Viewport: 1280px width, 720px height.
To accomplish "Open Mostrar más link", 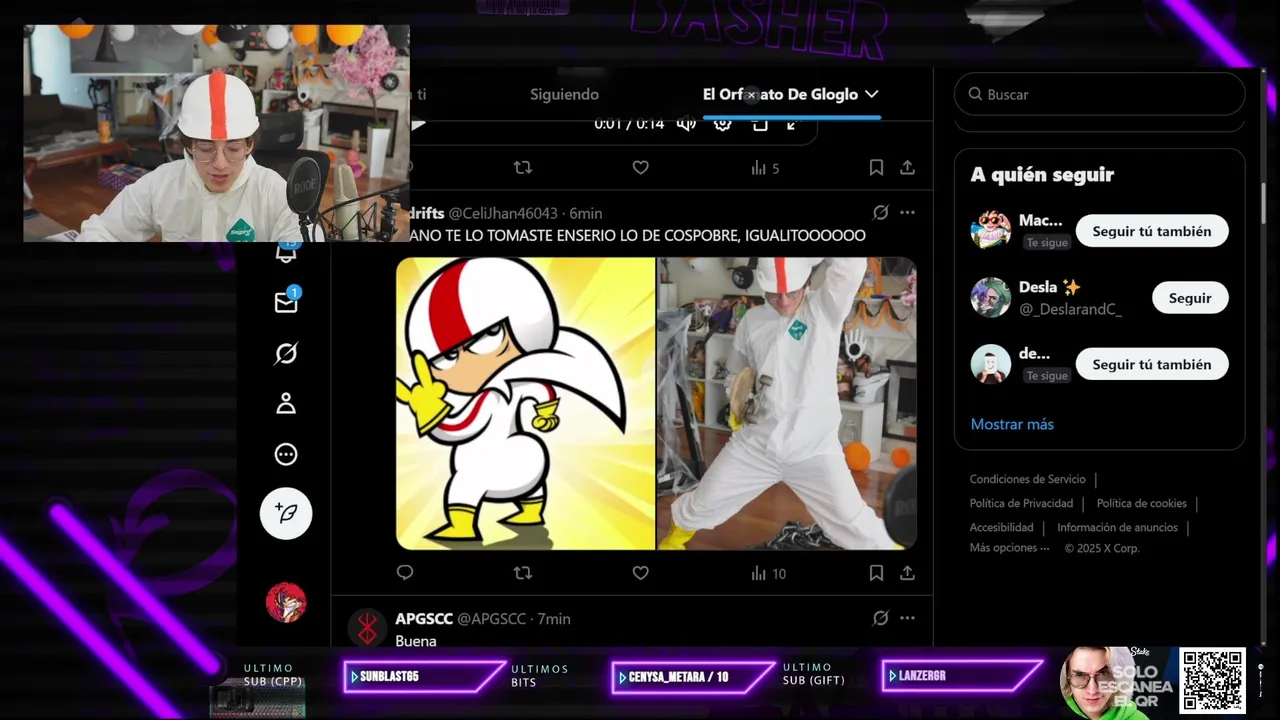I will click(1012, 424).
